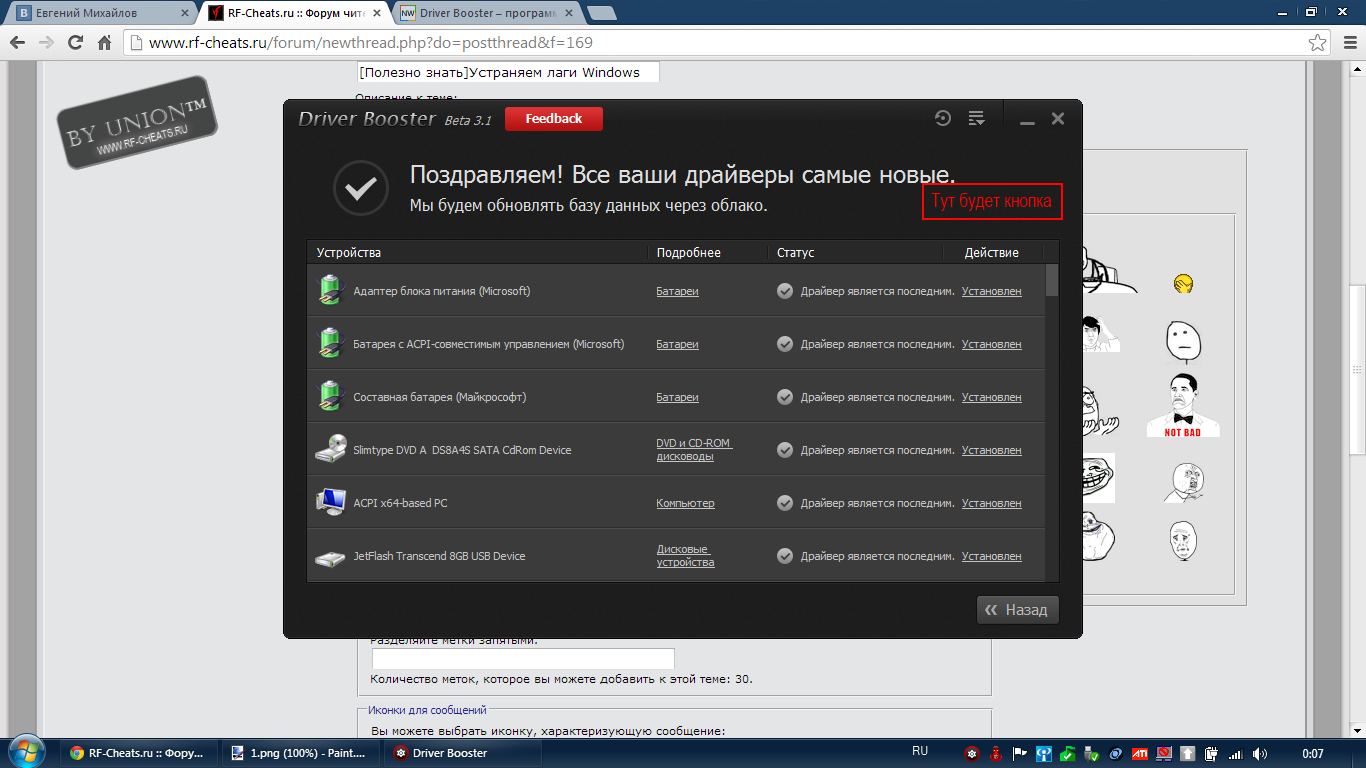Select the JetFlash Transcend 8GB USB Device name
1366x768 pixels.
pos(439,556)
